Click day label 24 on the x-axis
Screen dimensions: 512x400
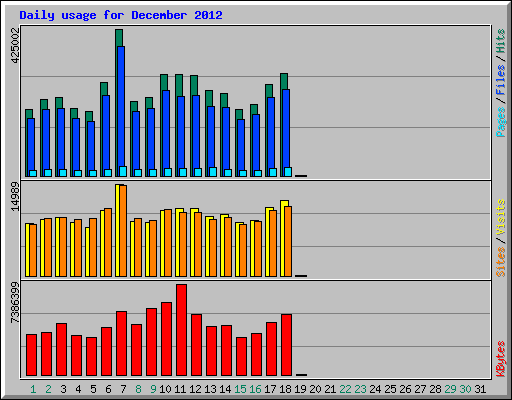(375, 389)
